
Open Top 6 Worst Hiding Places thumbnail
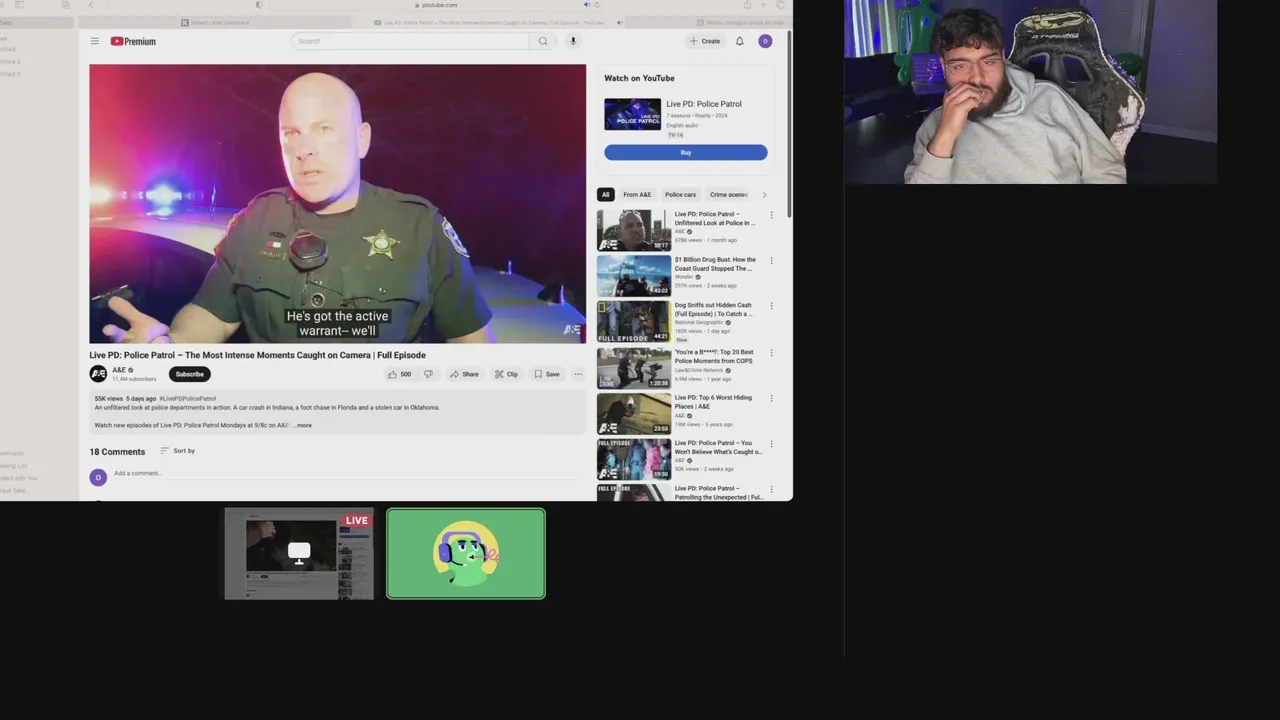point(634,413)
